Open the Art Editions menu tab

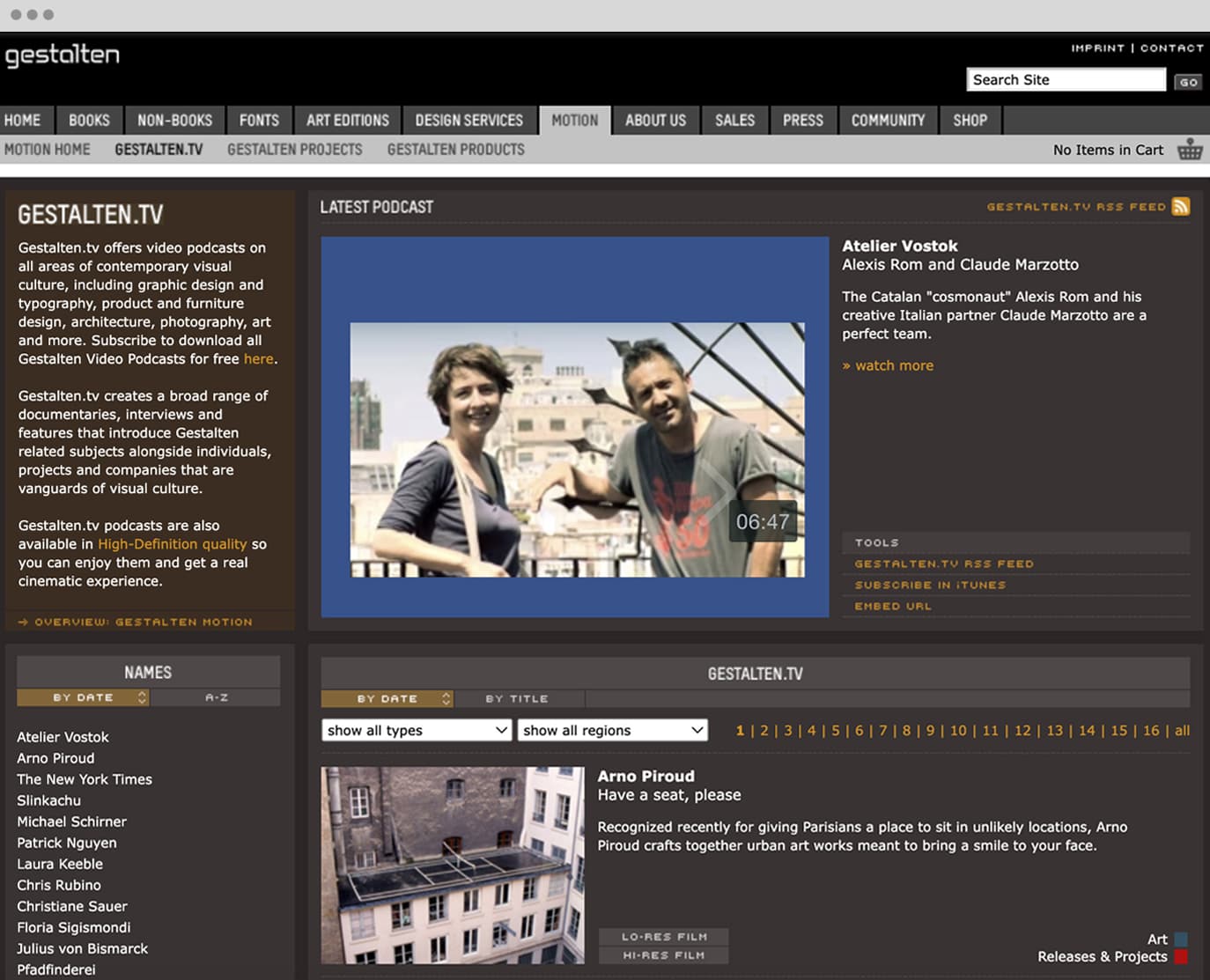pos(348,121)
